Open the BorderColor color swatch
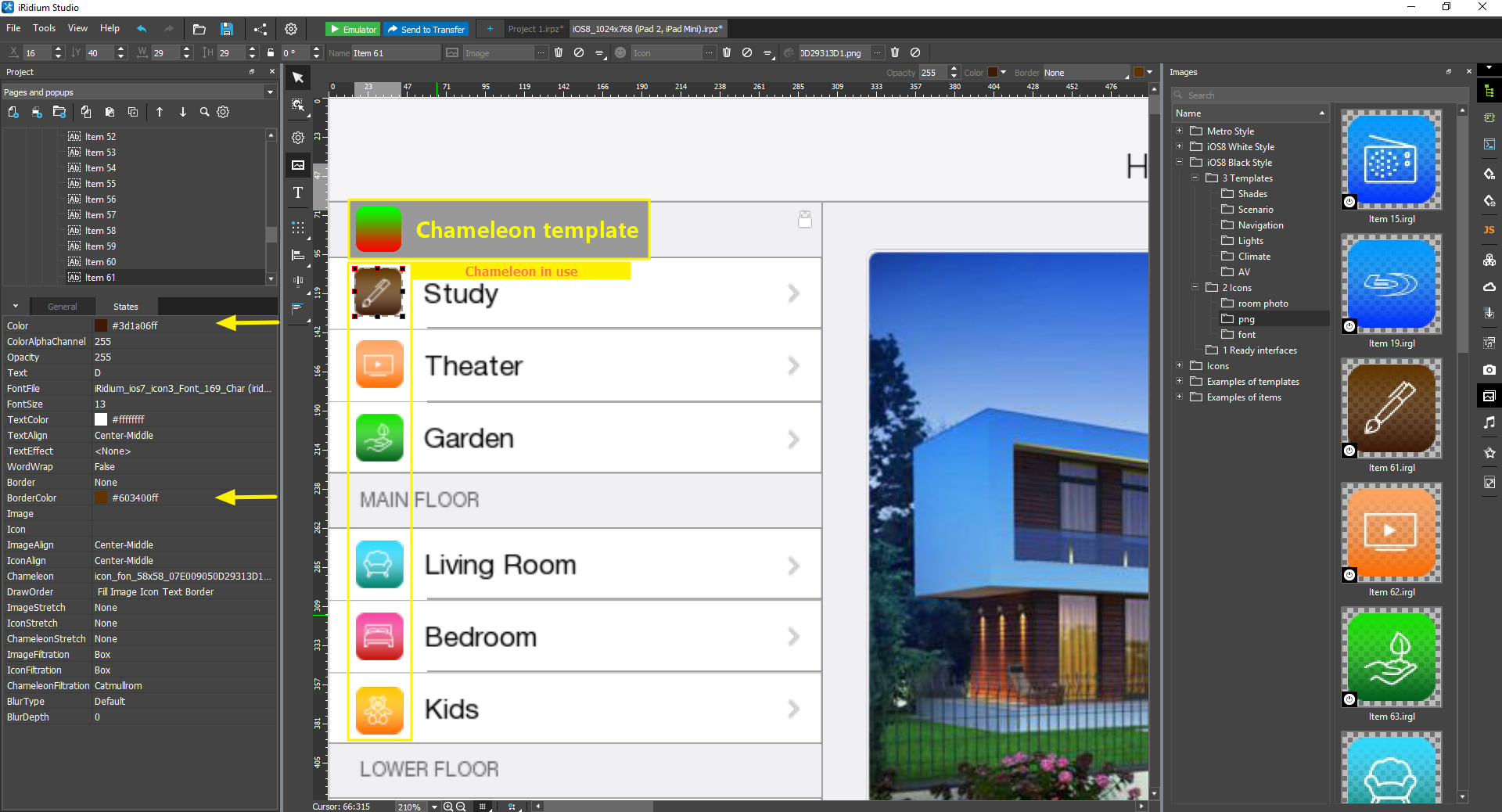 pos(102,498)
